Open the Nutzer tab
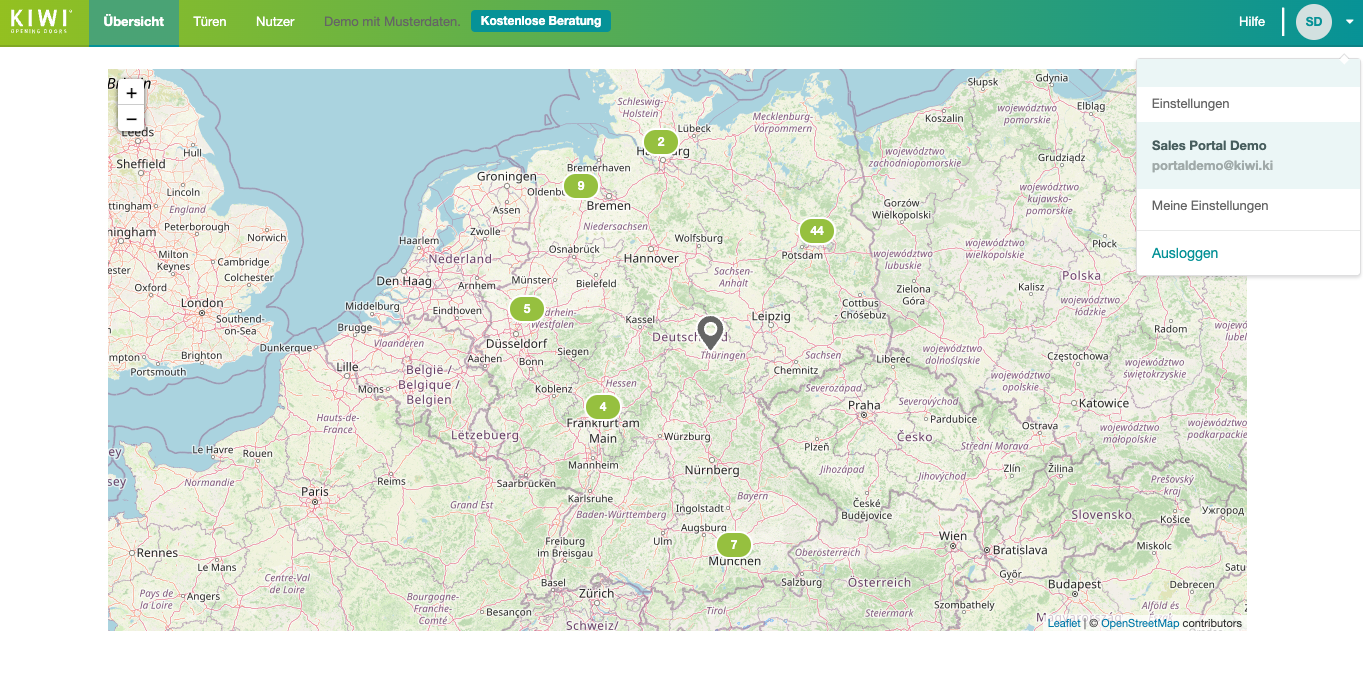Viewport: 1363px width, 675px height. pyautogui.click(x=275, y=22)
